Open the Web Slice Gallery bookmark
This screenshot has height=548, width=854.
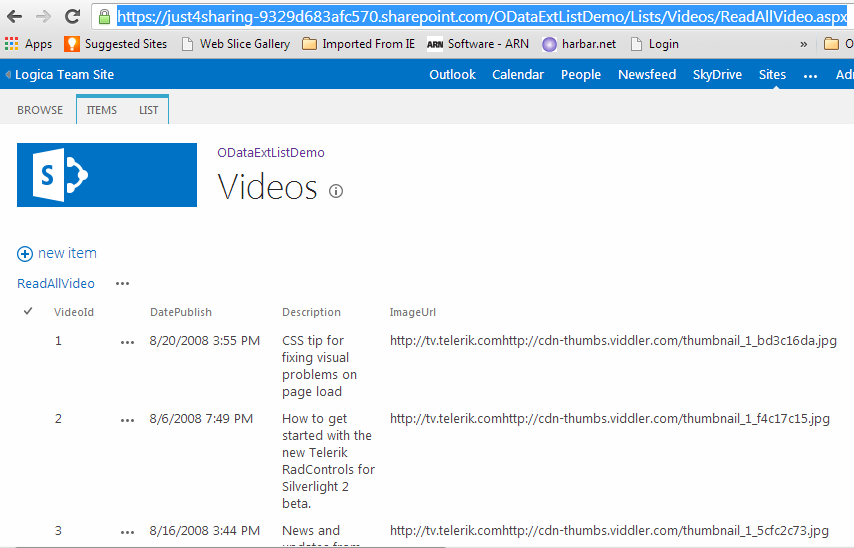tap(236, 44)
